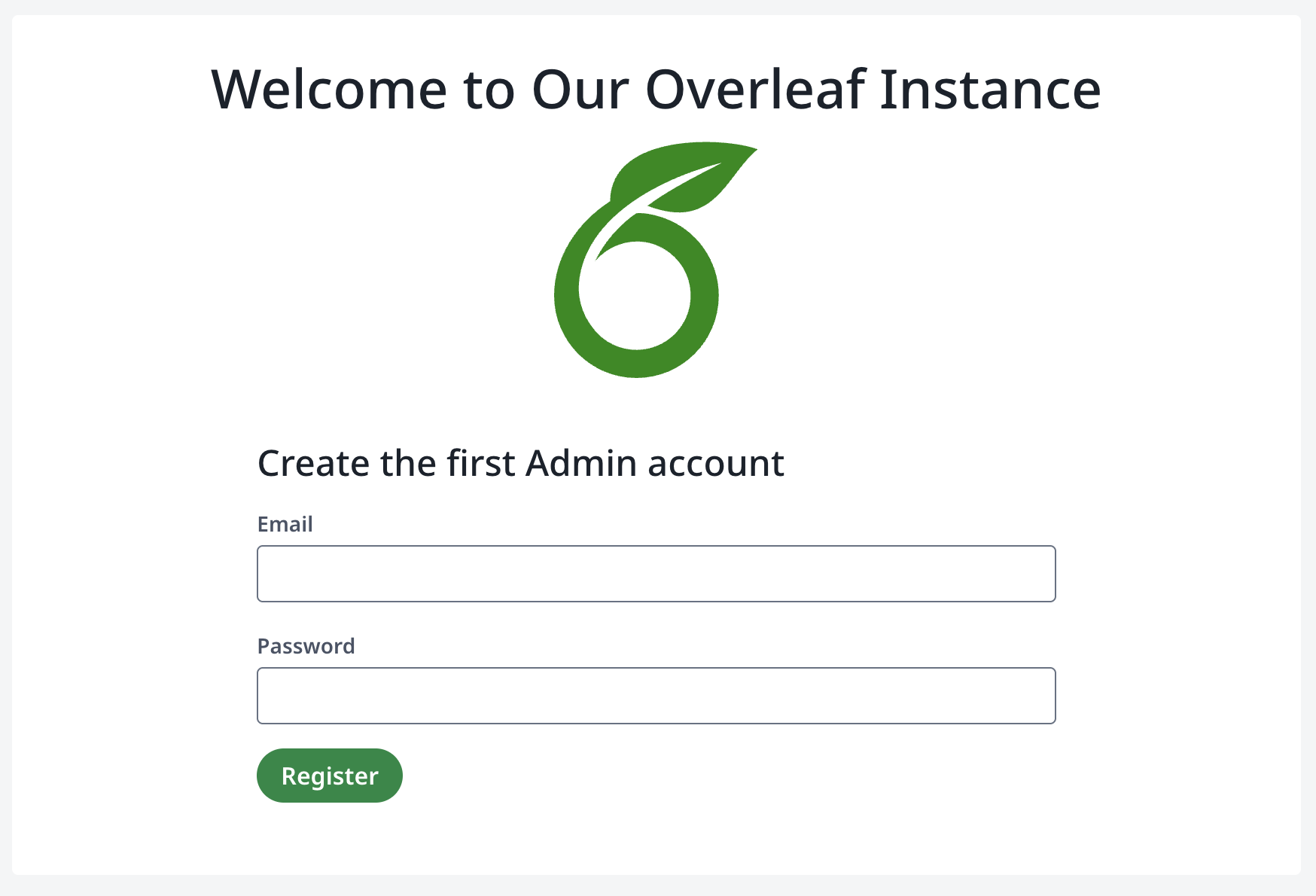Click the word 'account' in the subheading
Screen dimensions: 1316x896
716,463
